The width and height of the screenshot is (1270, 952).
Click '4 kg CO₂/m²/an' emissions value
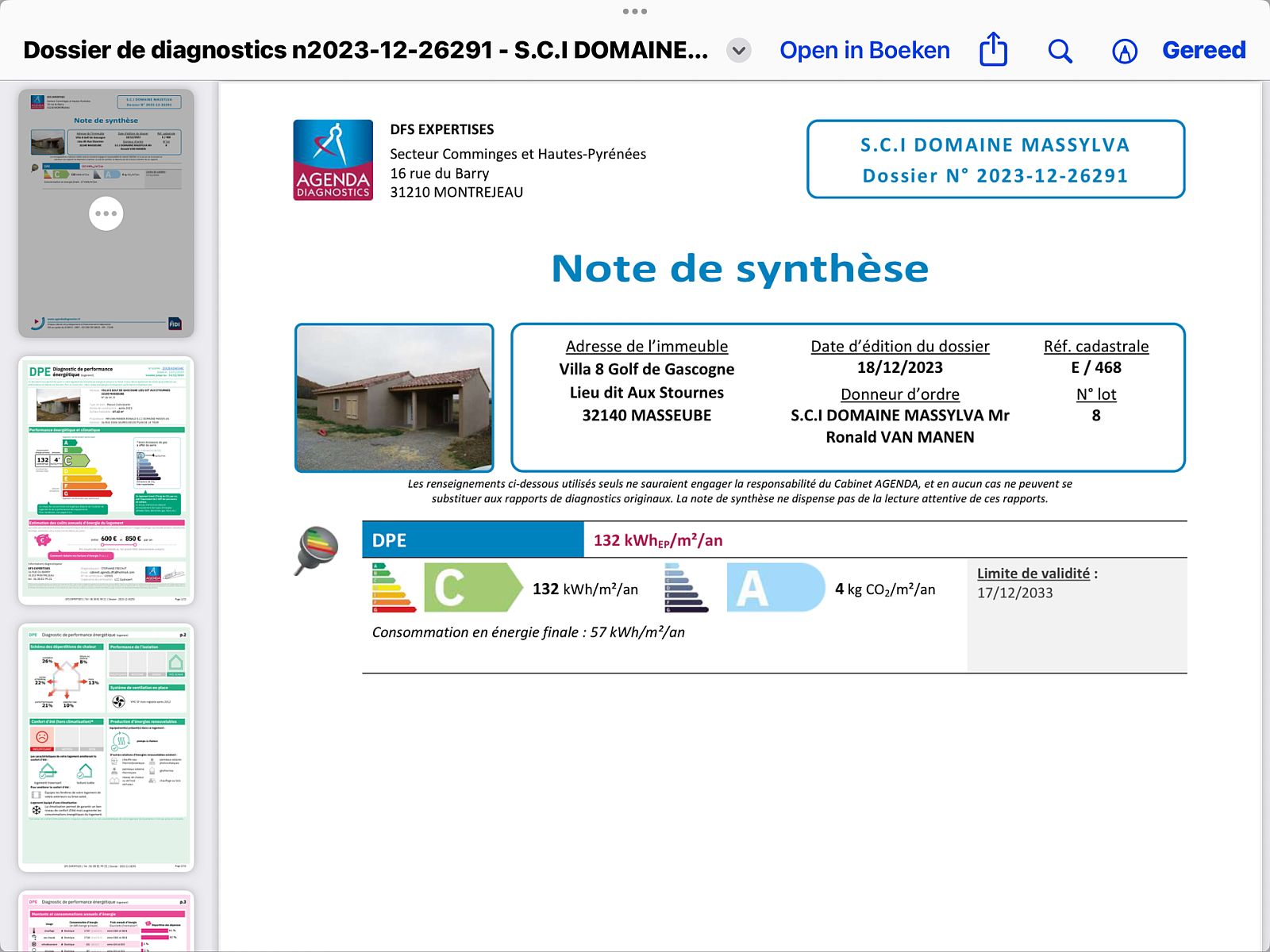[x=885, y=589]
